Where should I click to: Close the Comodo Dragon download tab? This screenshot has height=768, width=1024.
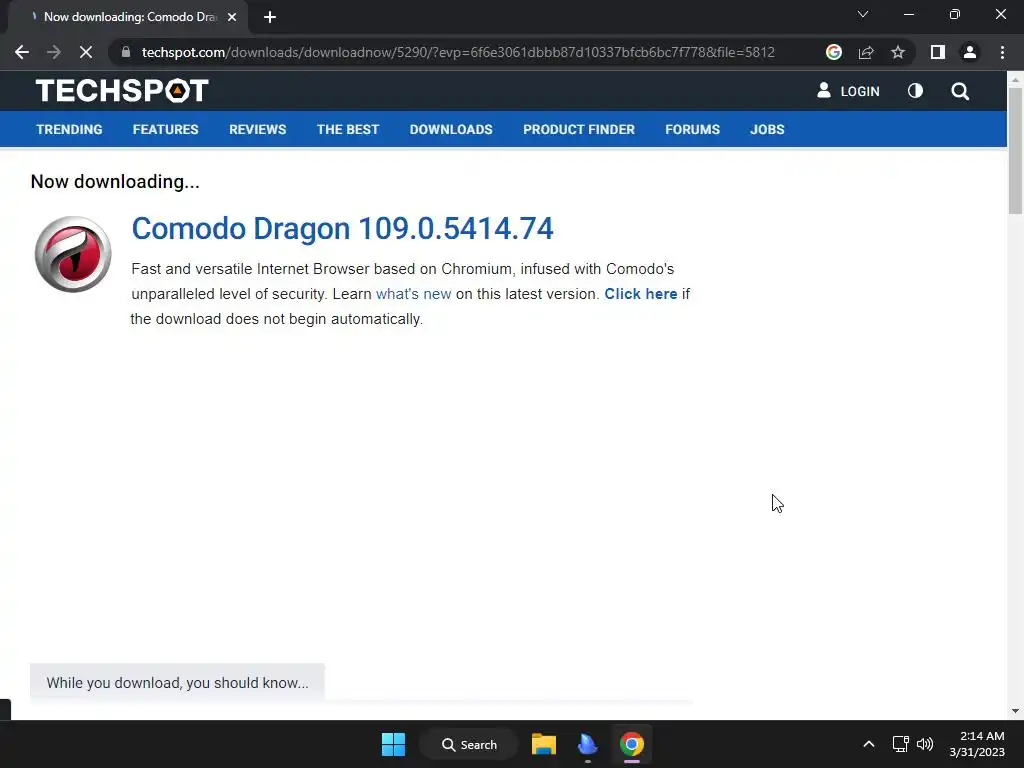(x=232, y=17)
